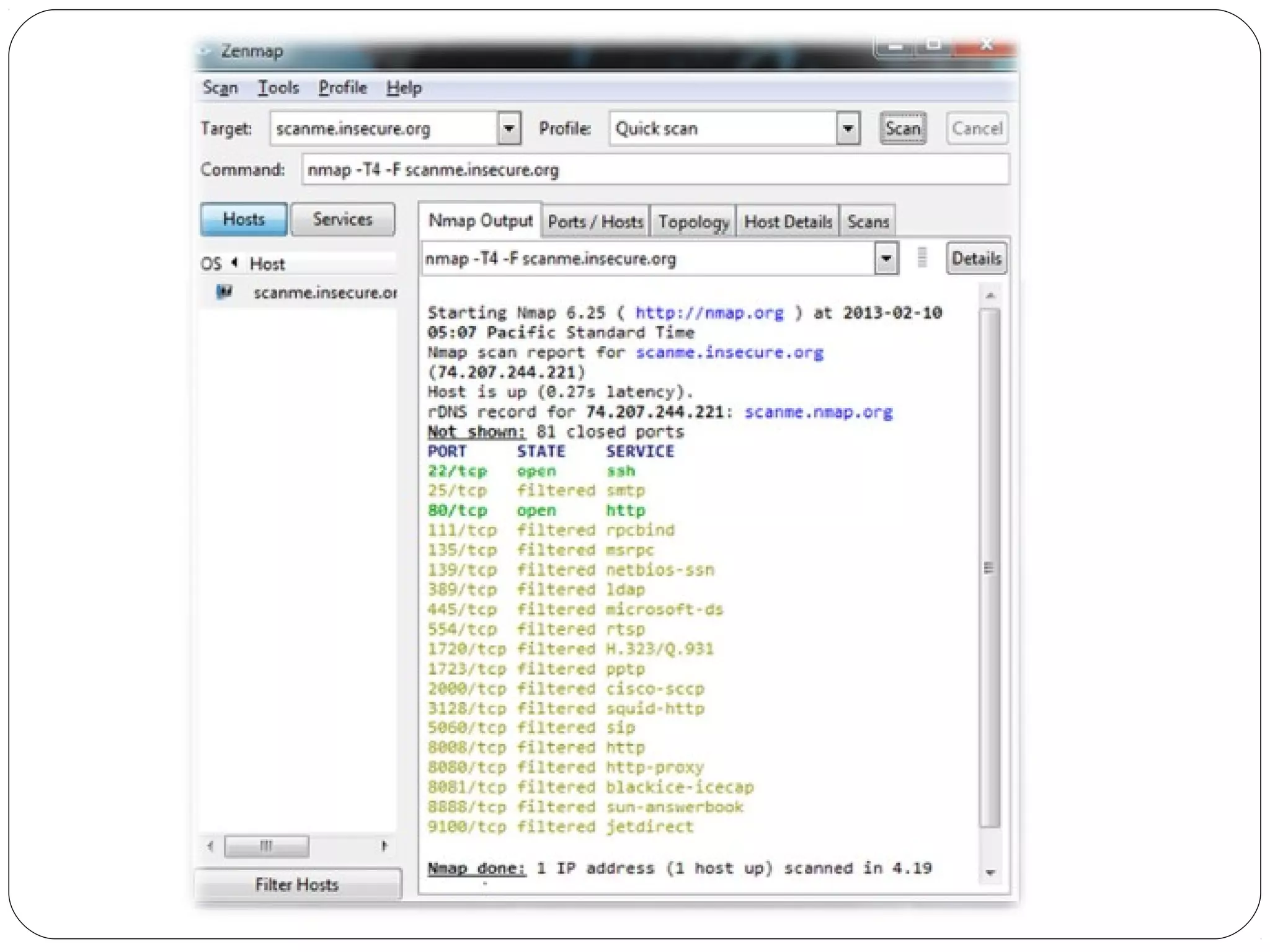Click the output scrollbar down arrow

(990, 873)
